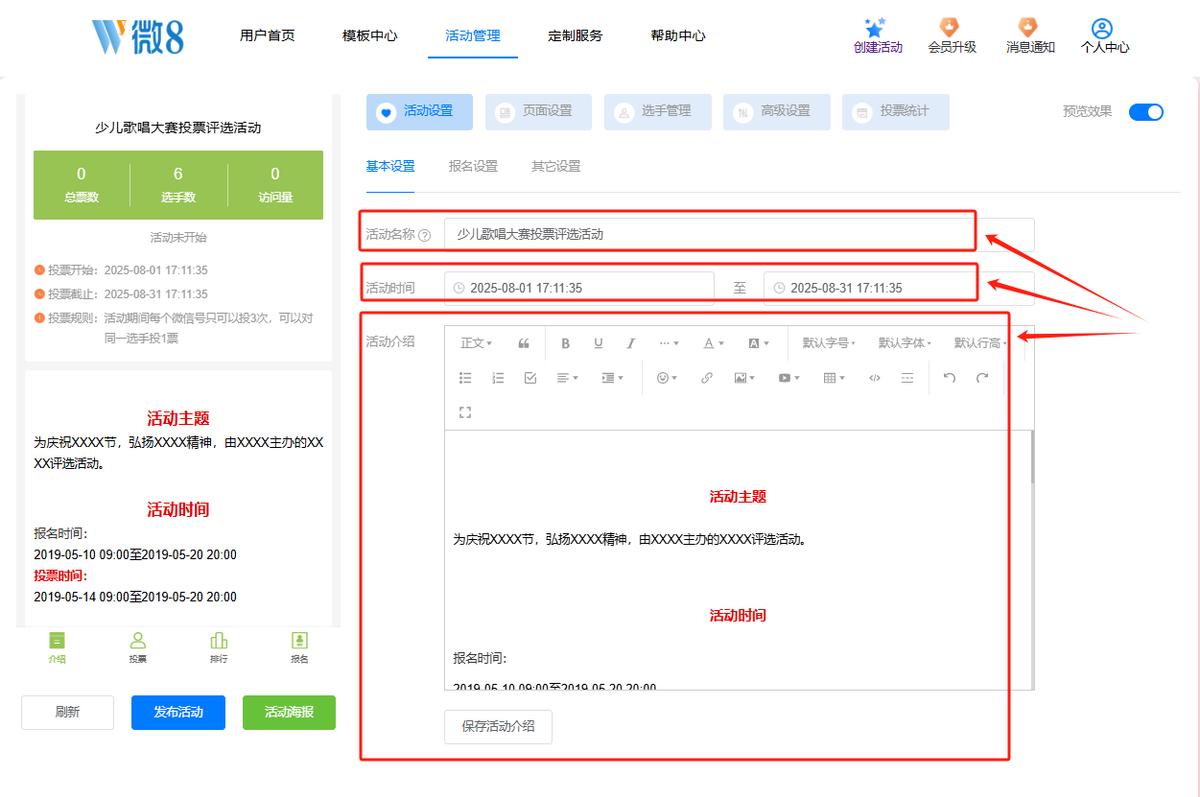Click the 活动名称 text input field
The image size is (1200, 797).
[x=739, y=235]
